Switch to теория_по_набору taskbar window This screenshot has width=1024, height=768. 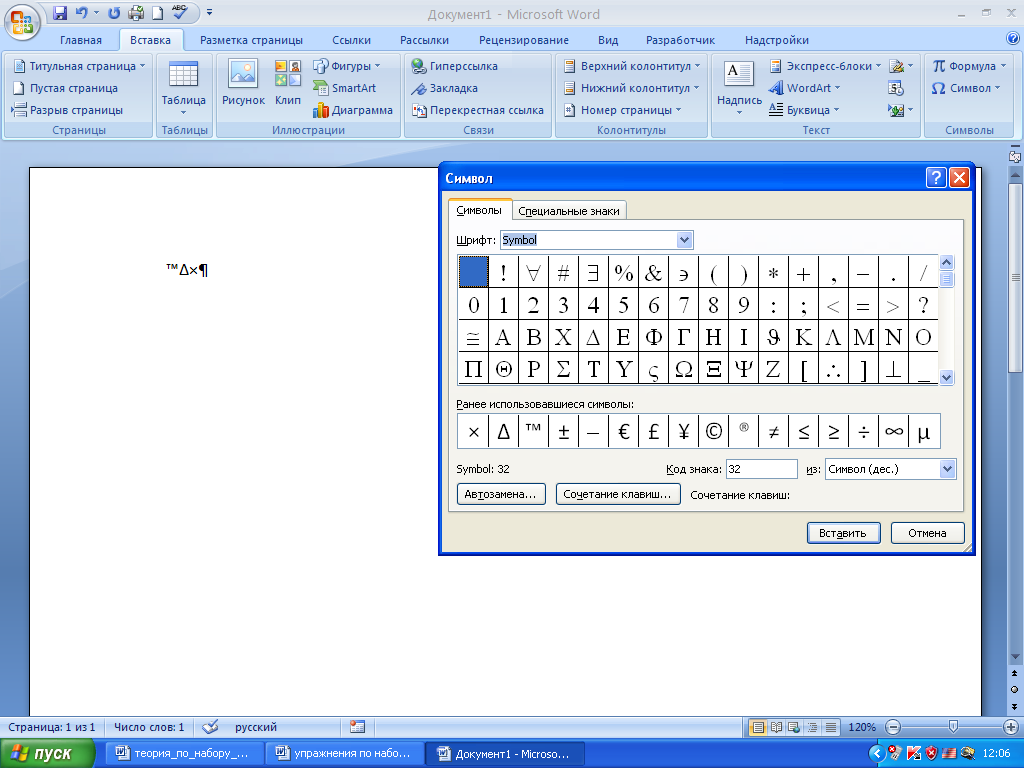coord(184,754)
